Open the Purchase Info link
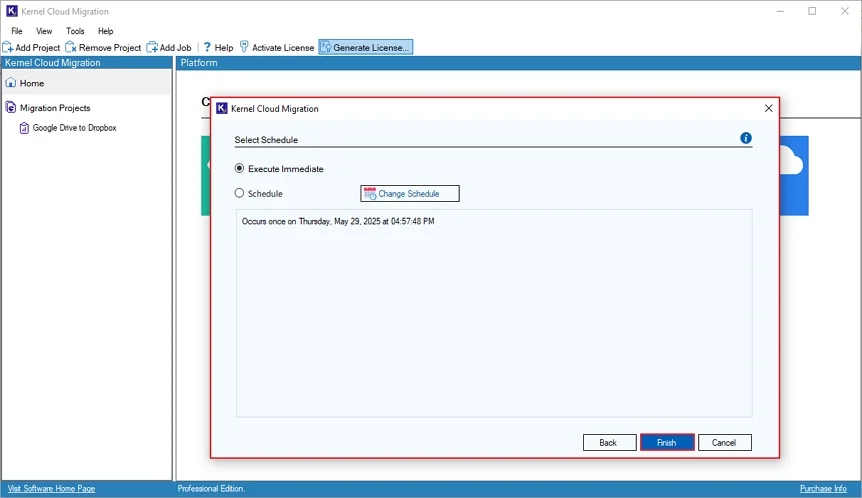This screenshot has height=498, width=862. pyautogui.click(x=823, y=489)
